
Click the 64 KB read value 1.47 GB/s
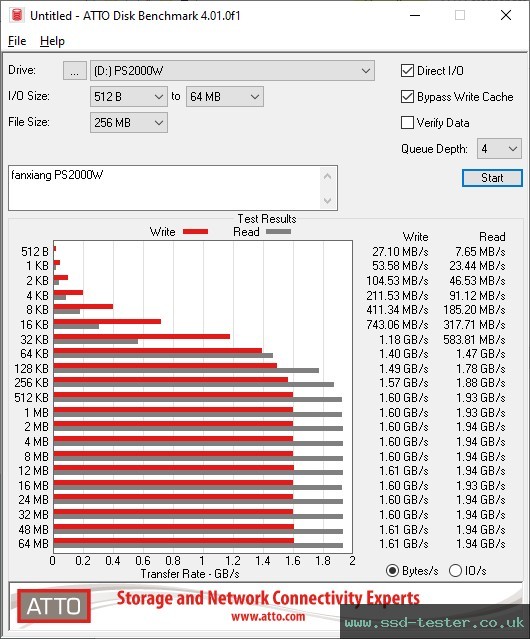[481, 354]
